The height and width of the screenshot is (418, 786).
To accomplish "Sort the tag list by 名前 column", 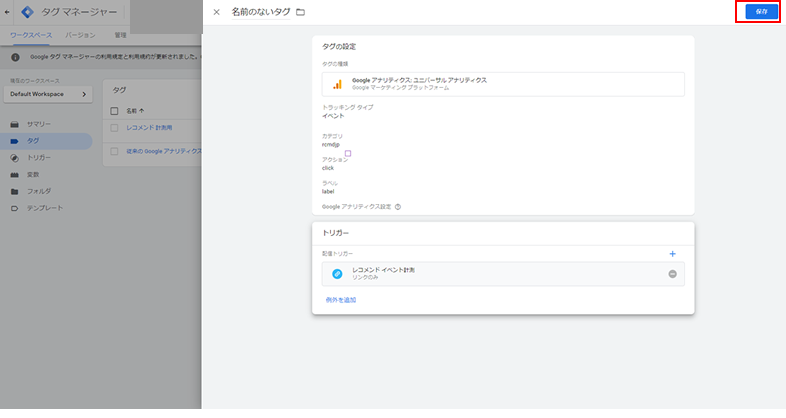I will (135, 111).
